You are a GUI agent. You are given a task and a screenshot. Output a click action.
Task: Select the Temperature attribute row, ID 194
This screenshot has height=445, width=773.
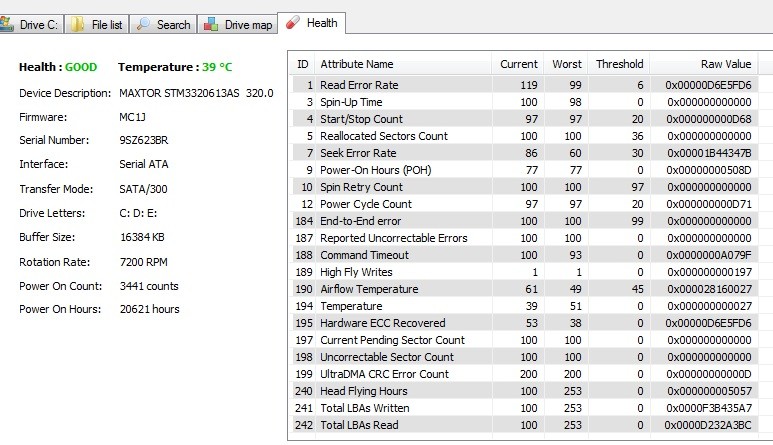(525, 306)
